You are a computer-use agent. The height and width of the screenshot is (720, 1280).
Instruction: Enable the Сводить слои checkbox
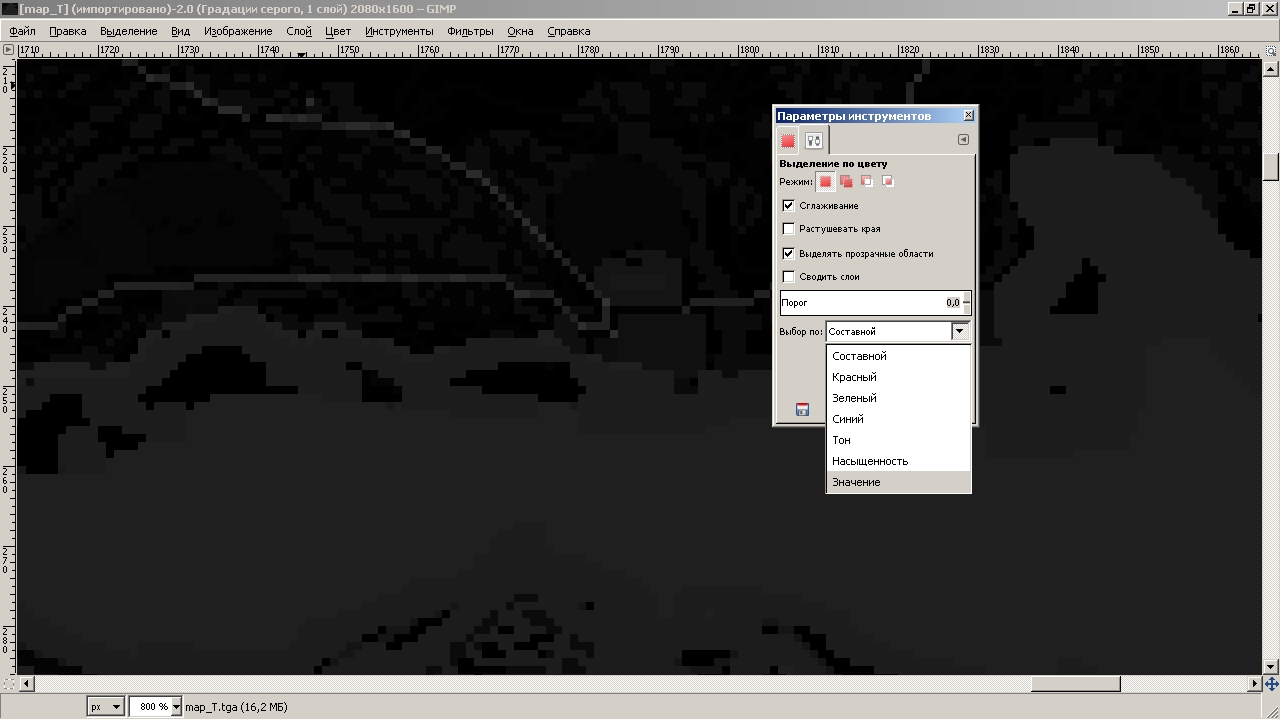point(788,277)
